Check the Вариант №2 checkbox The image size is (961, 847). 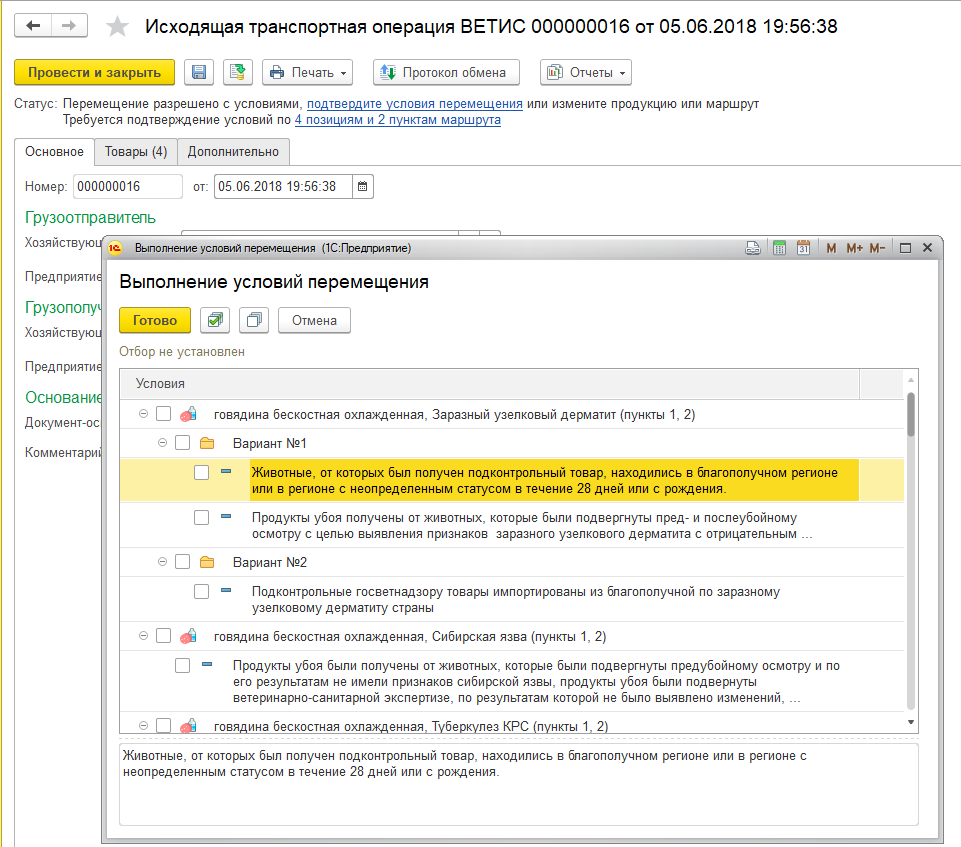182,562
